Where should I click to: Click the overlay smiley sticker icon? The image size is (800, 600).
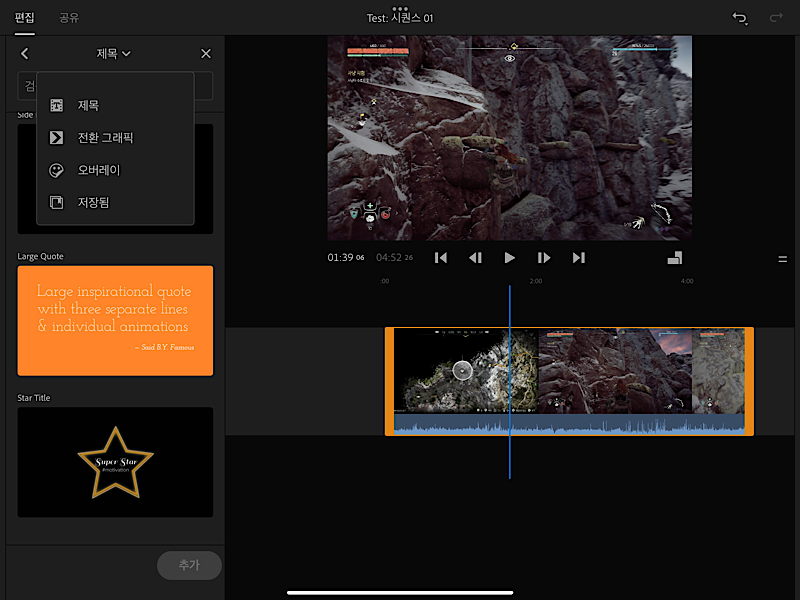click(x=56, y=170)
